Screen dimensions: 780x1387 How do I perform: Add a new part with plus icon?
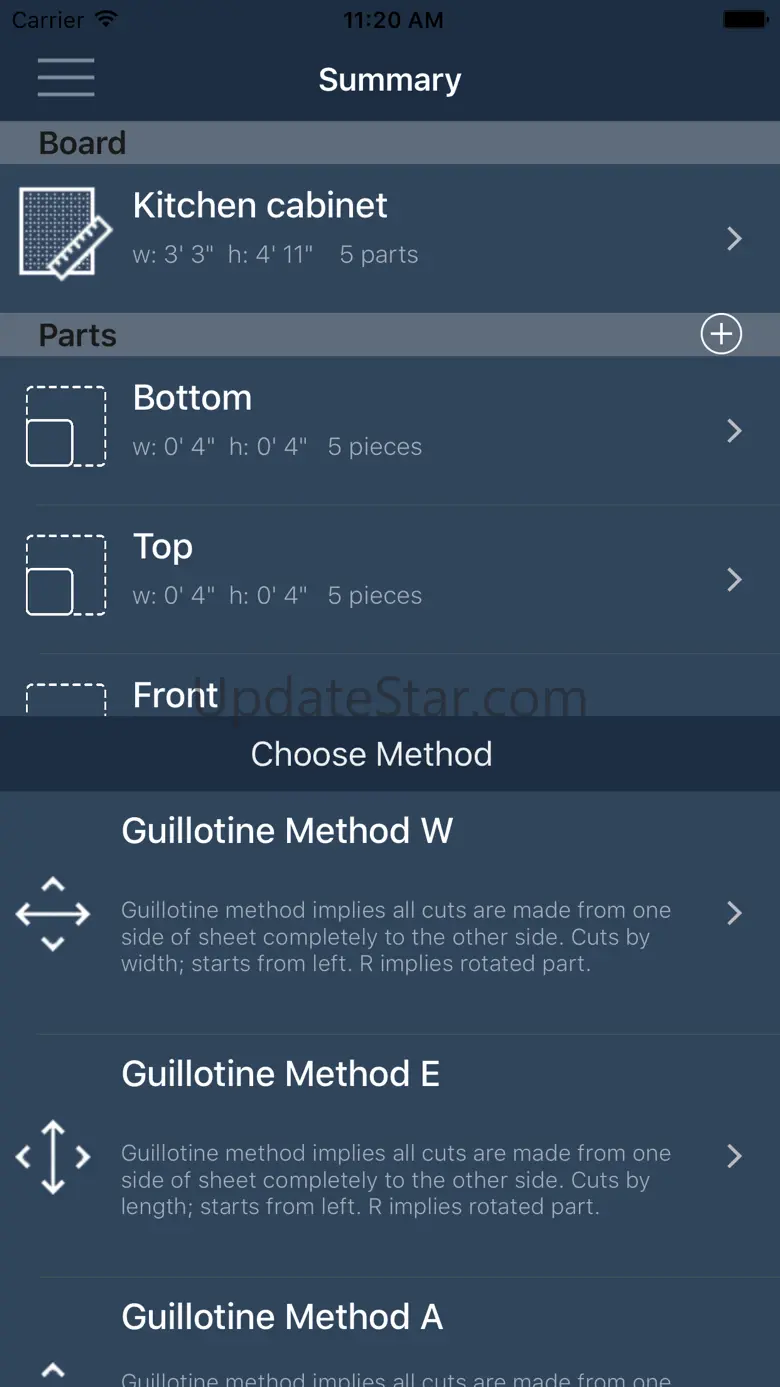(721, 334)
